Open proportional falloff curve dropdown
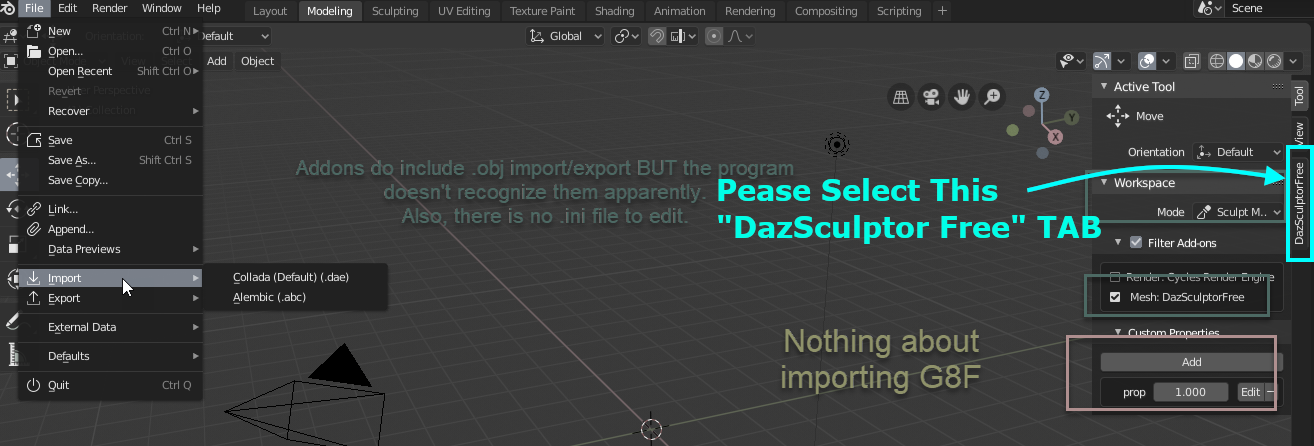 coord(738,36)
